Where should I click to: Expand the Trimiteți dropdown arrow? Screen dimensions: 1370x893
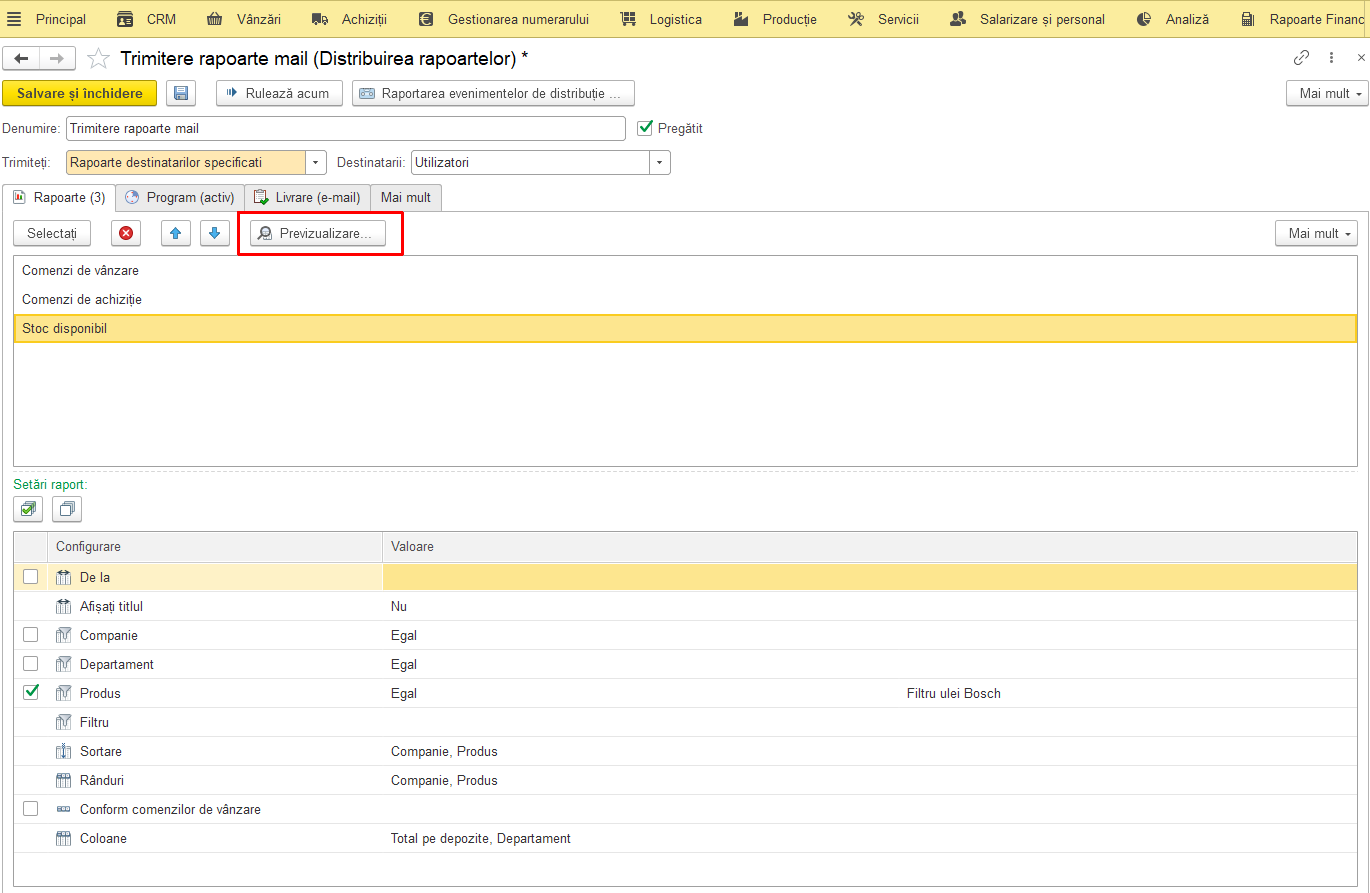[x=317, y=162]
